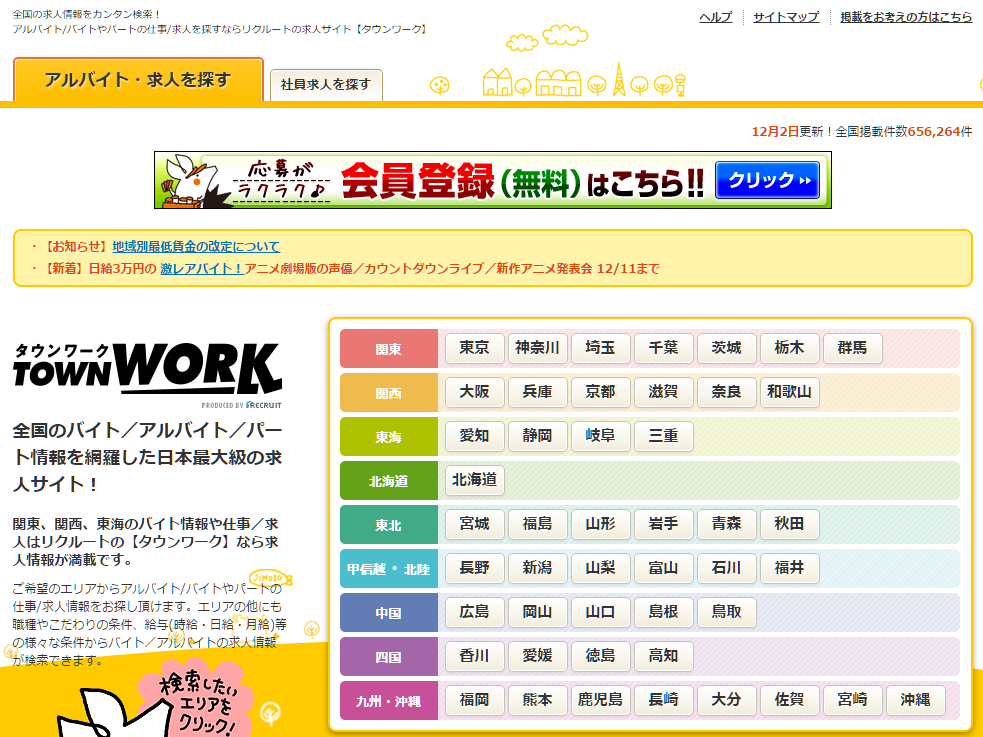Click 掲載をお考えの方はこちら link
The image size is (983, 737).
(x=906, y=17)
